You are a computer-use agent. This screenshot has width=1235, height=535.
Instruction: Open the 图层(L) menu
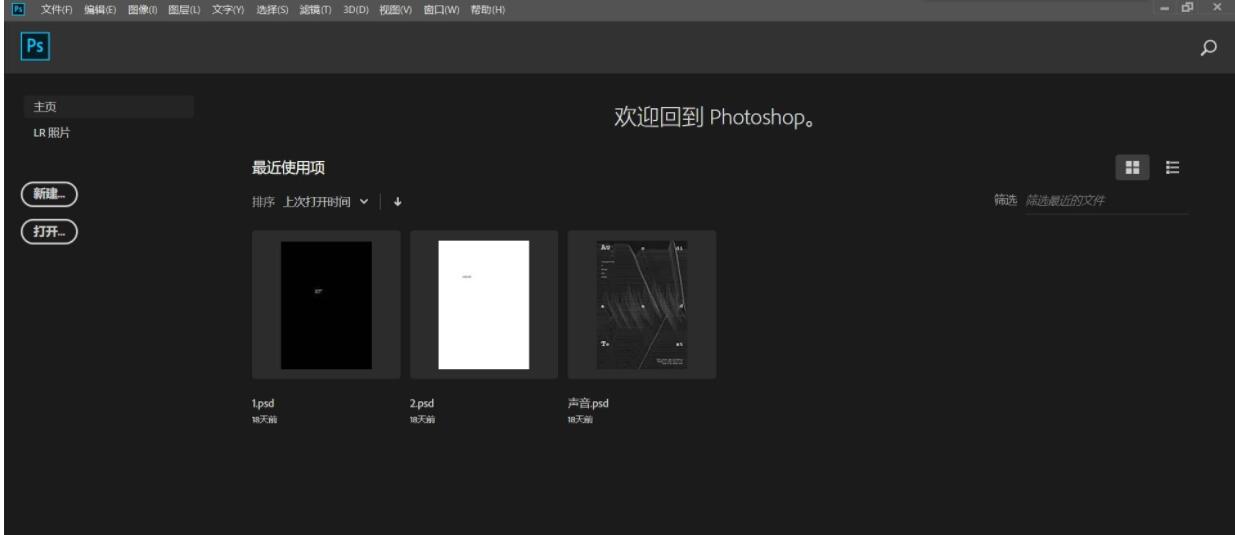click(x=185, y=9)
